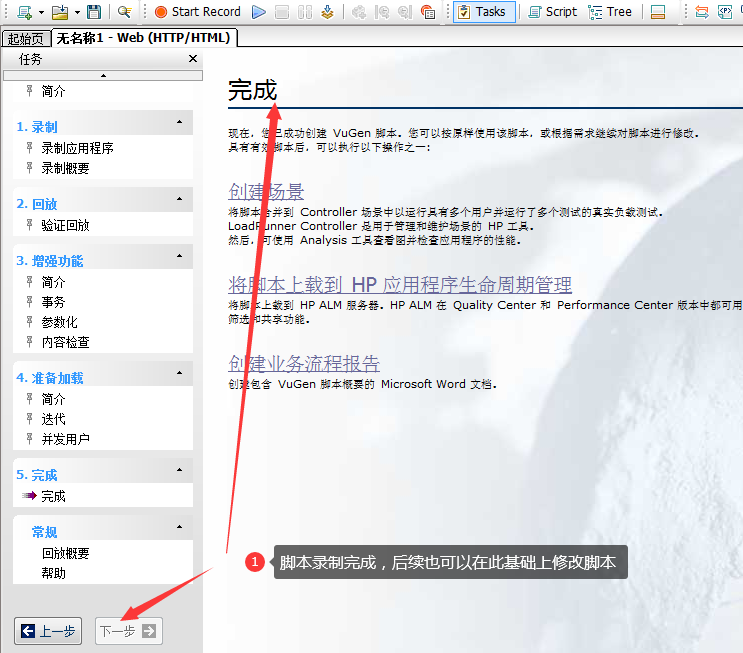Click the up arrow scroll bar in task pane
This screenshot has height=653, width=743.
pyautogui.click(x=103, y=75)
